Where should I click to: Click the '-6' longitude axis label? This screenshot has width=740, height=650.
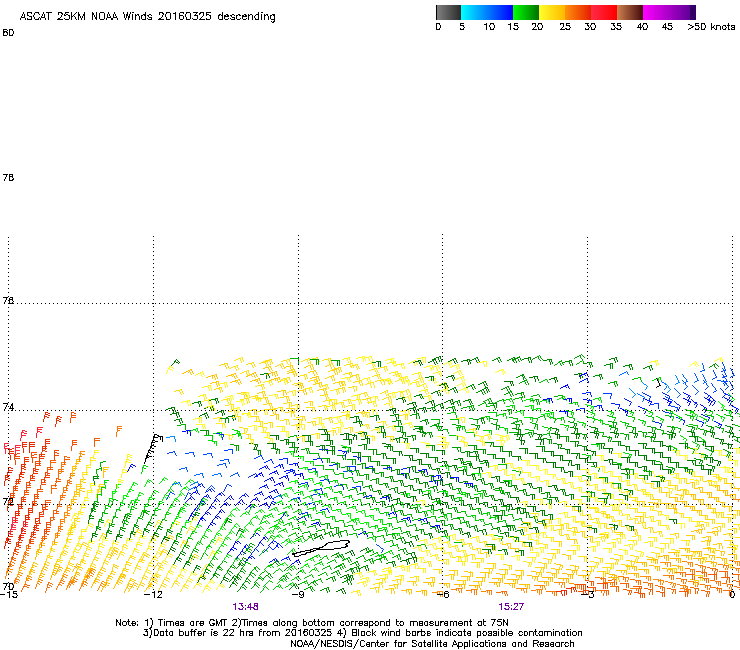tap(442, 595)
